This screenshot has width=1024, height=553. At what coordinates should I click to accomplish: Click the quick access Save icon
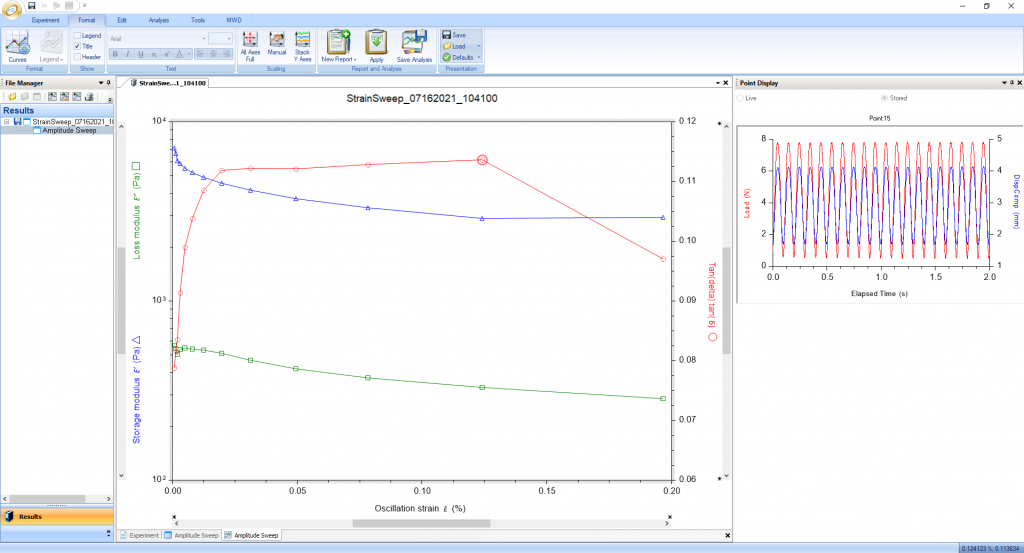tap(31, 6)
